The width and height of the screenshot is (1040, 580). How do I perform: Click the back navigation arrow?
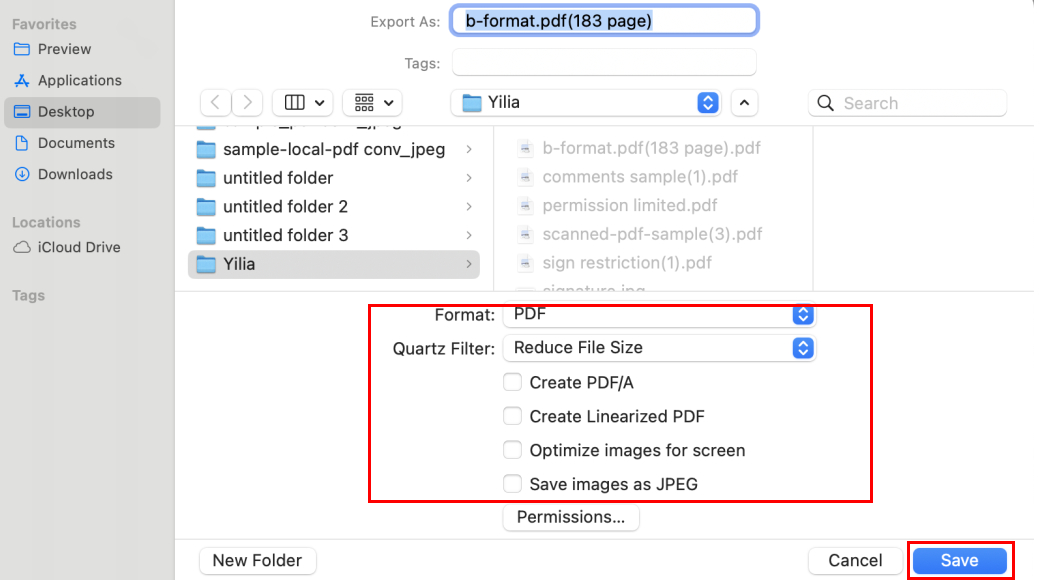[x=217, y=102]
